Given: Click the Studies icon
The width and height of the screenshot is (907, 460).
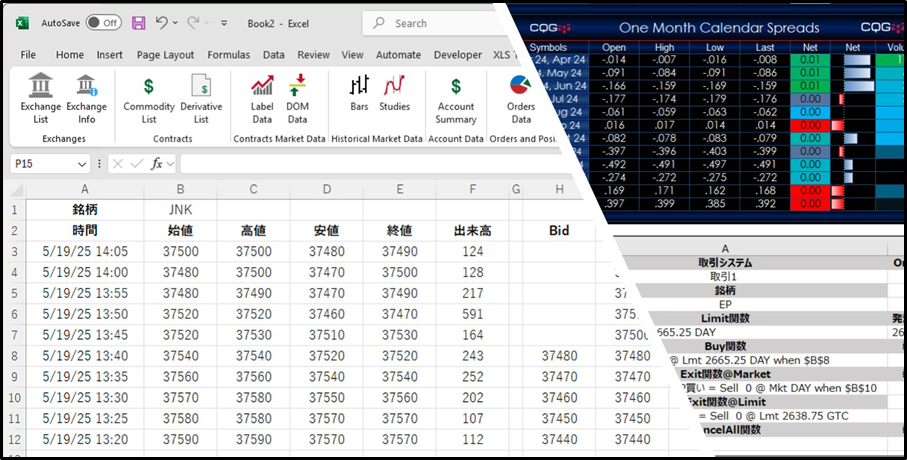Looking at the screenshot, I should pyautogui.click(x=394, y=93).
